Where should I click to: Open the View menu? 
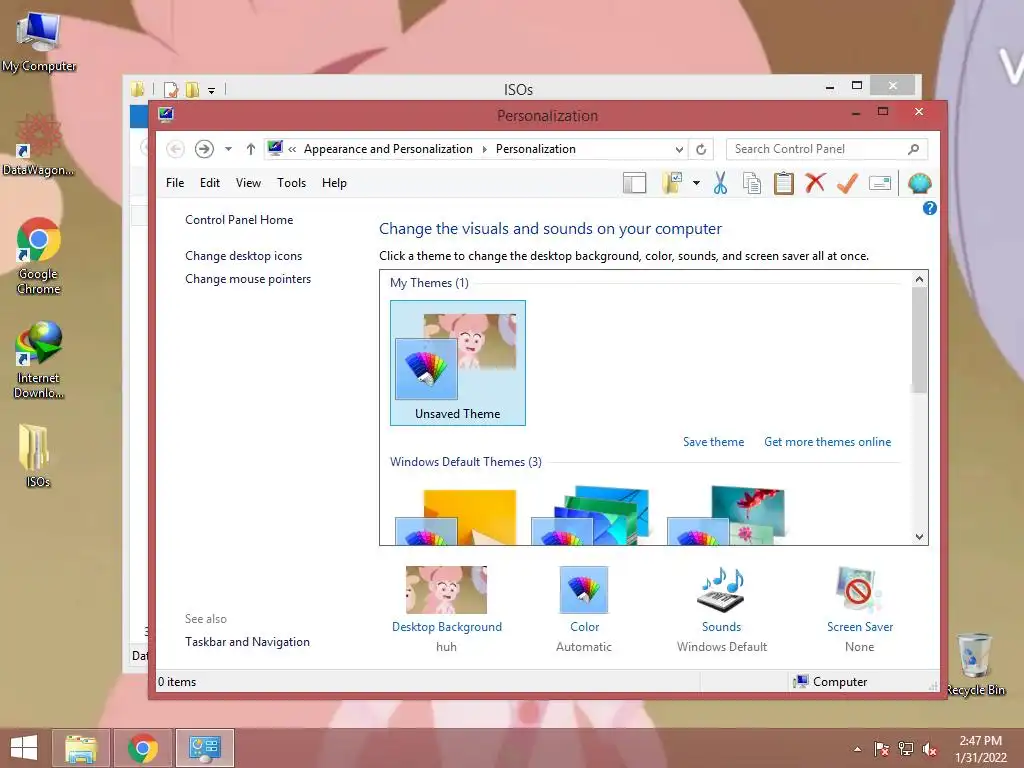pyautogui.click(x=248, y=183)
